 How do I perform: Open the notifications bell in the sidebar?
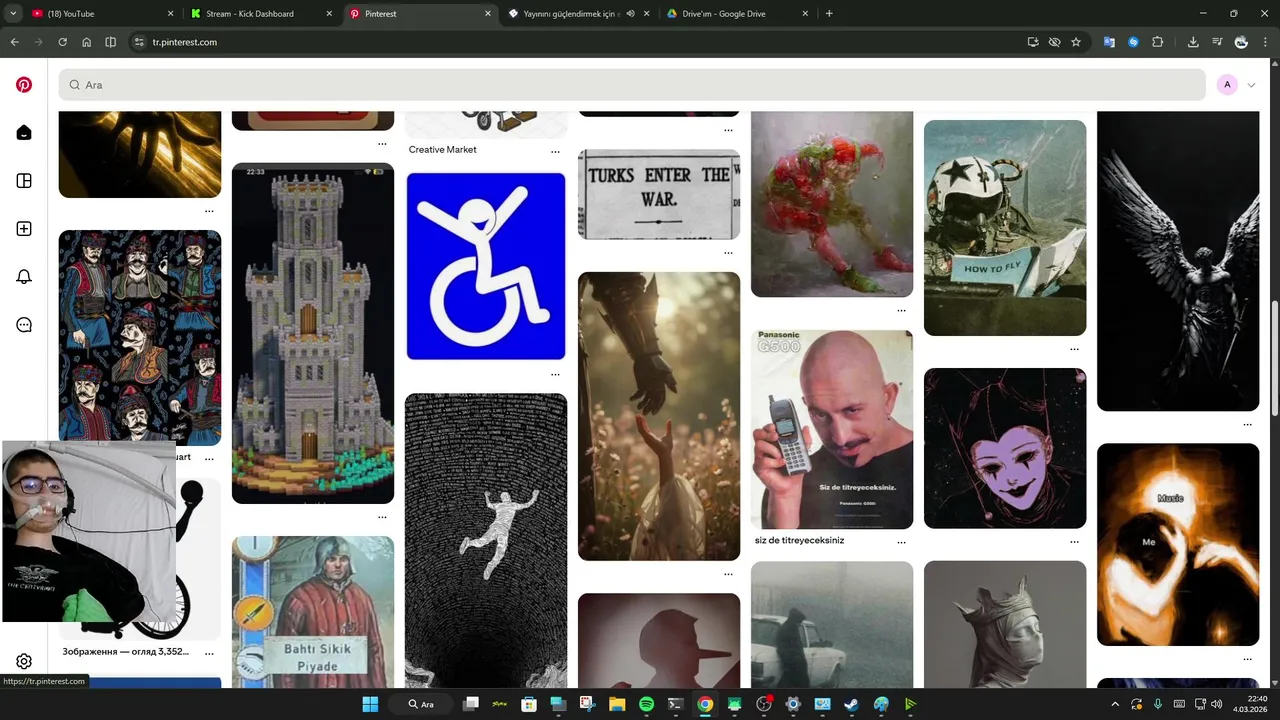(x=24, y=277)
